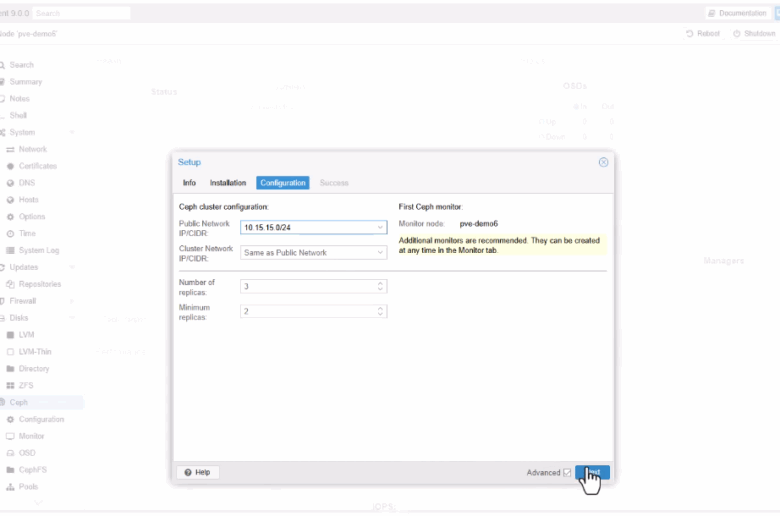
Task: Collapse the System tree section
Action: pos(72,132)
